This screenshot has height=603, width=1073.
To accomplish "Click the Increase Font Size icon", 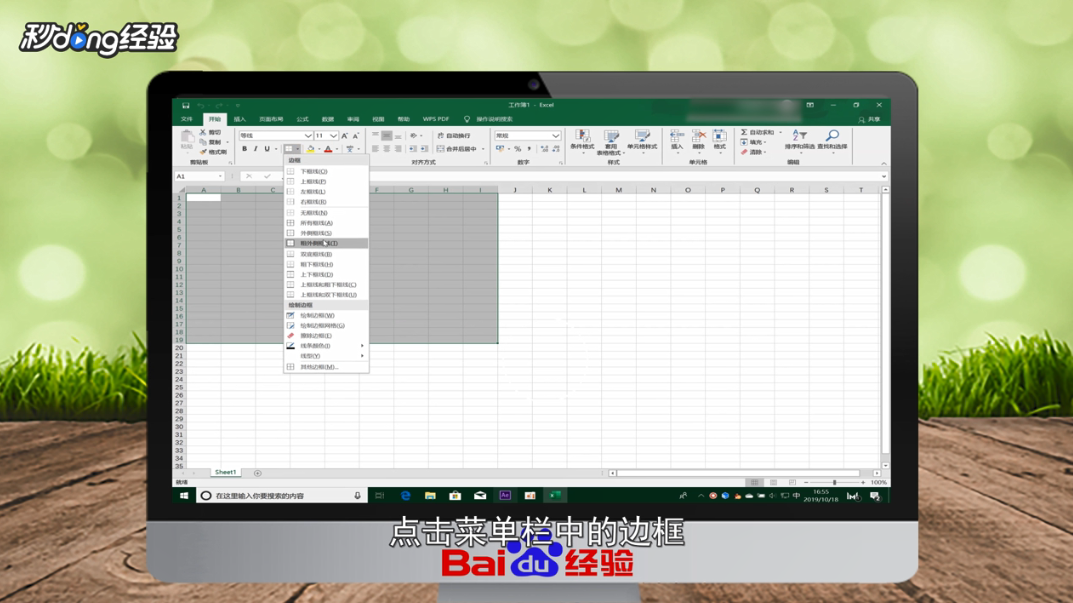I will (344, 136).
